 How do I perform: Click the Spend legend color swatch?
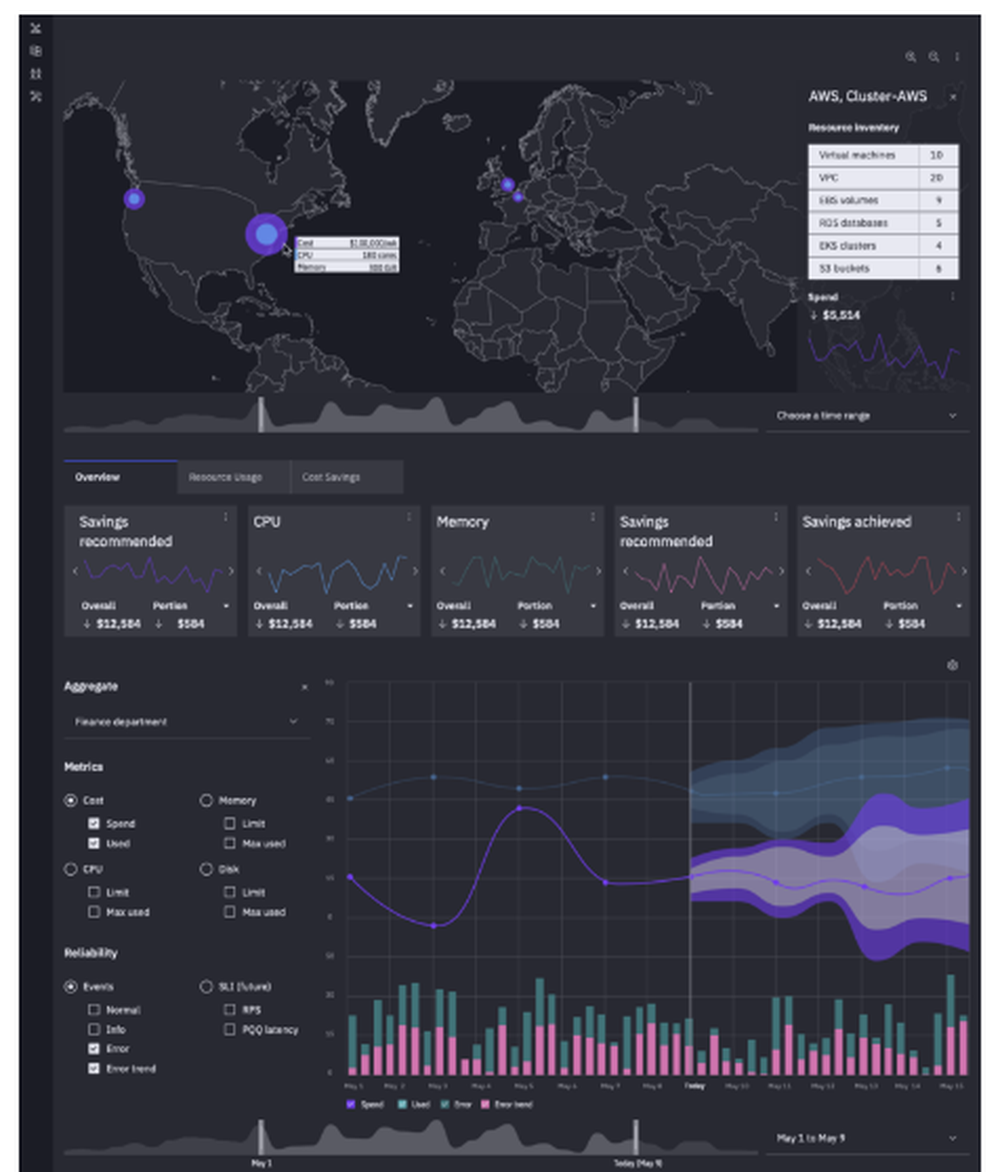351,1104
